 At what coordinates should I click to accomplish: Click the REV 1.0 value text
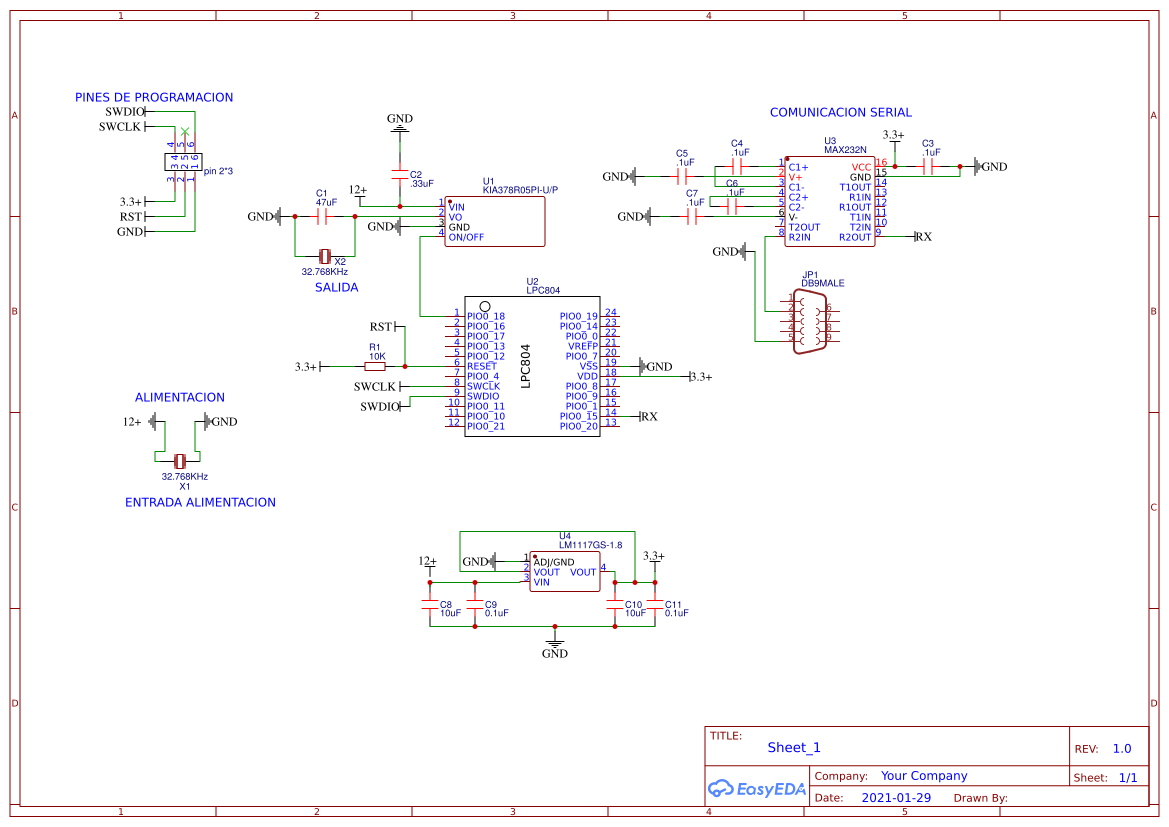coord(1122,747)
